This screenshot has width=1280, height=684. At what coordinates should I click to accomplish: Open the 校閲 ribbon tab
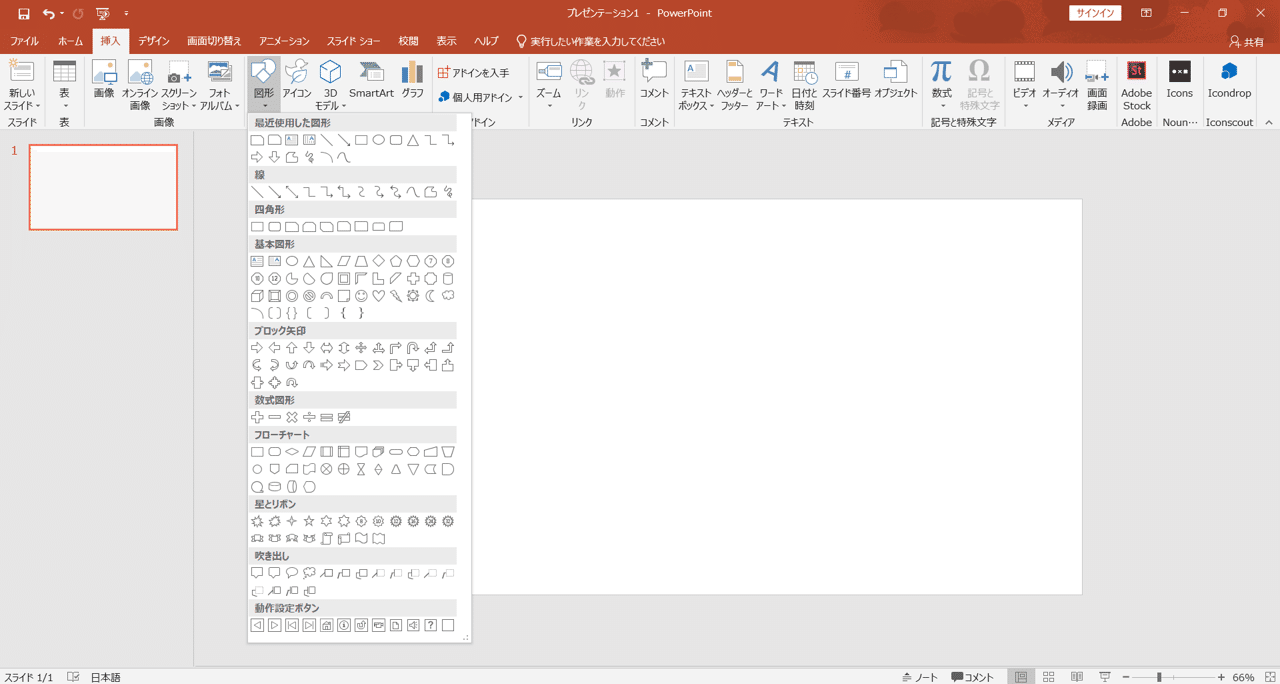(x=407, y=41)
